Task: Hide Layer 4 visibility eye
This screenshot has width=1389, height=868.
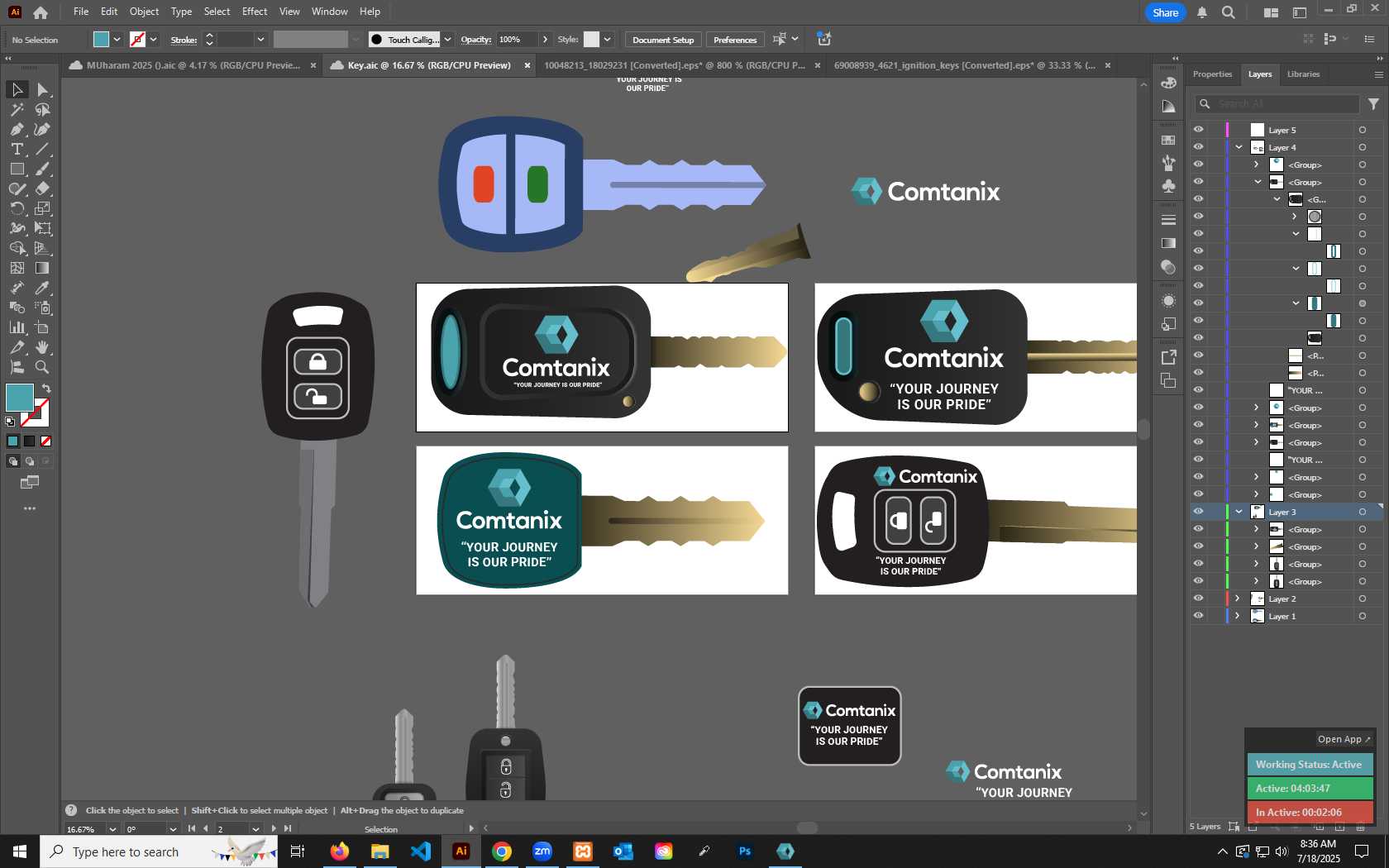Action: tap(1198, 147)
